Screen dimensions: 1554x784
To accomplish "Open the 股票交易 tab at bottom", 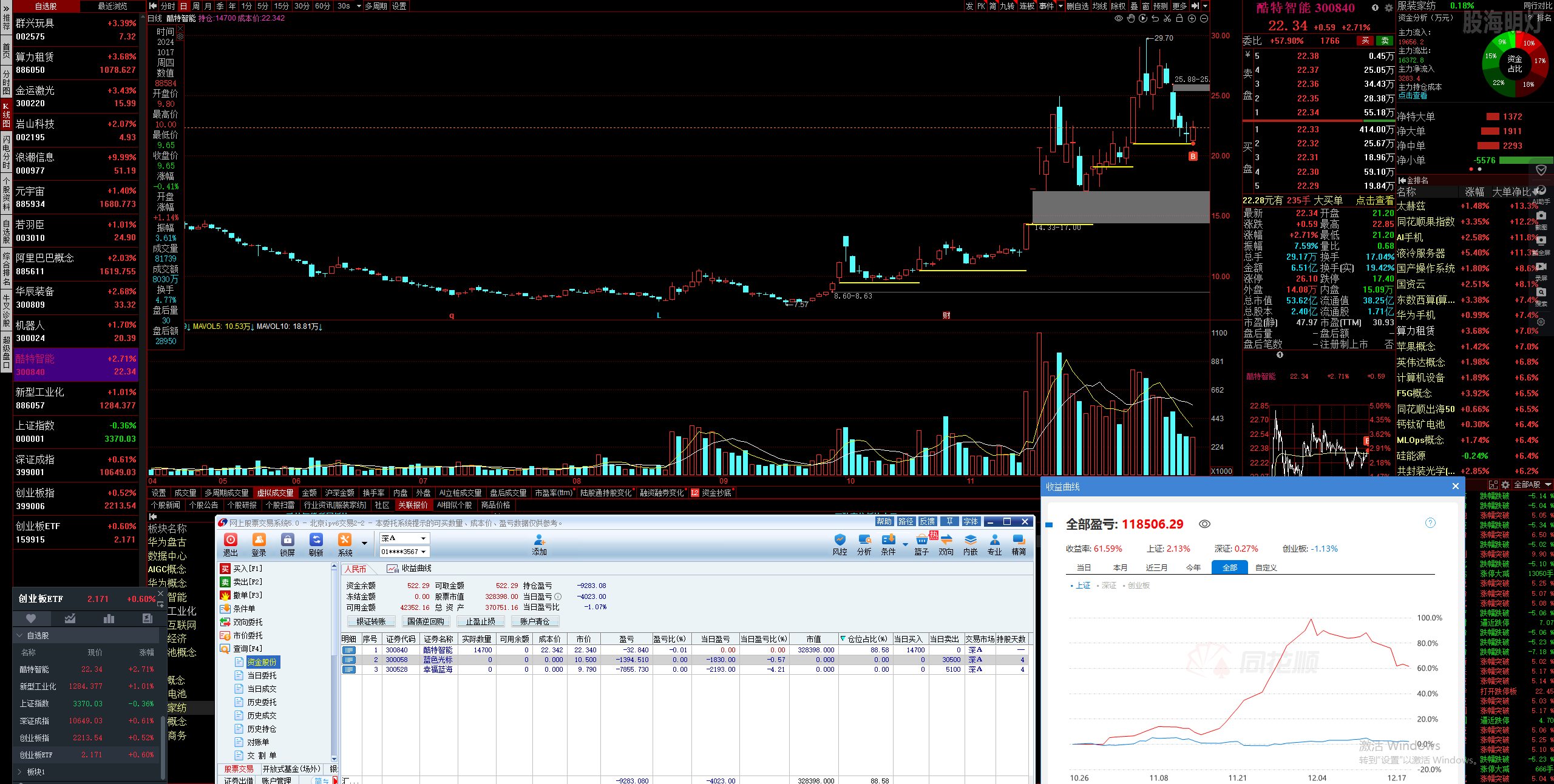I will tap(239, 769).
